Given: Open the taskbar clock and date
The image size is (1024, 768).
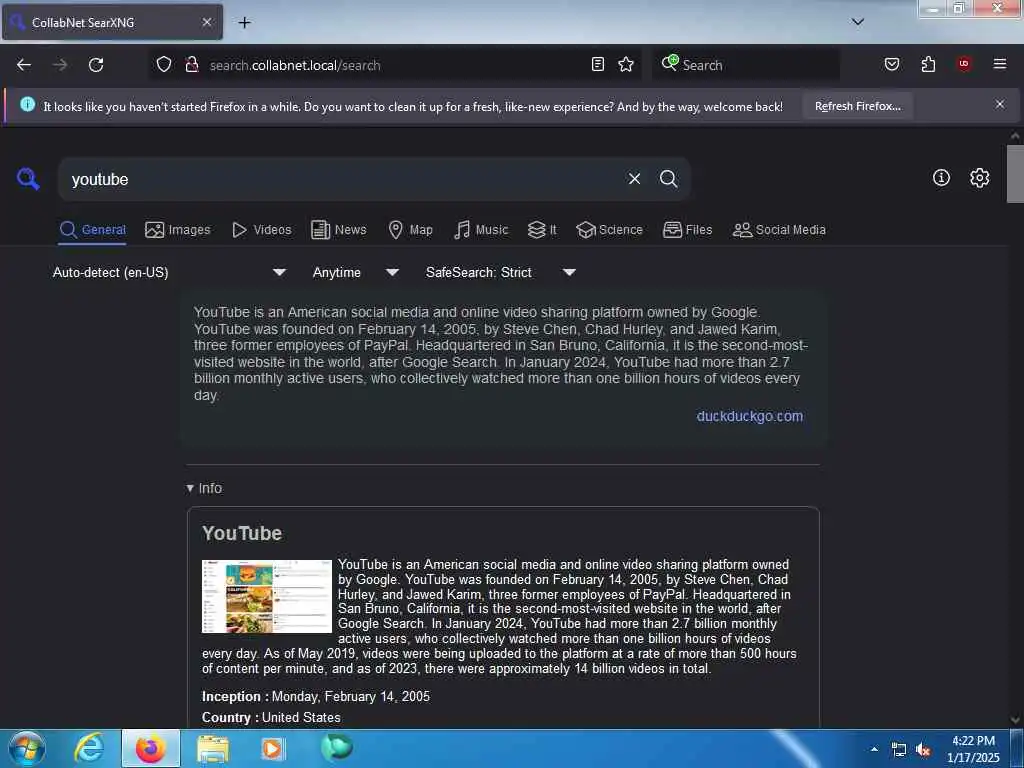Looking at the screenshot, I should (973, 749).
